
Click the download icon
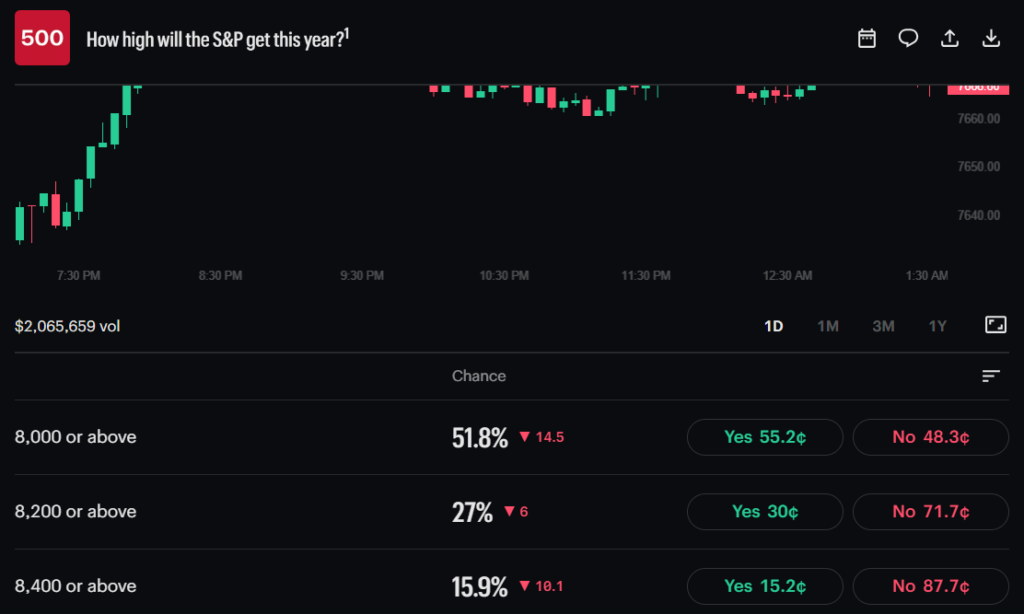[991, 39]
